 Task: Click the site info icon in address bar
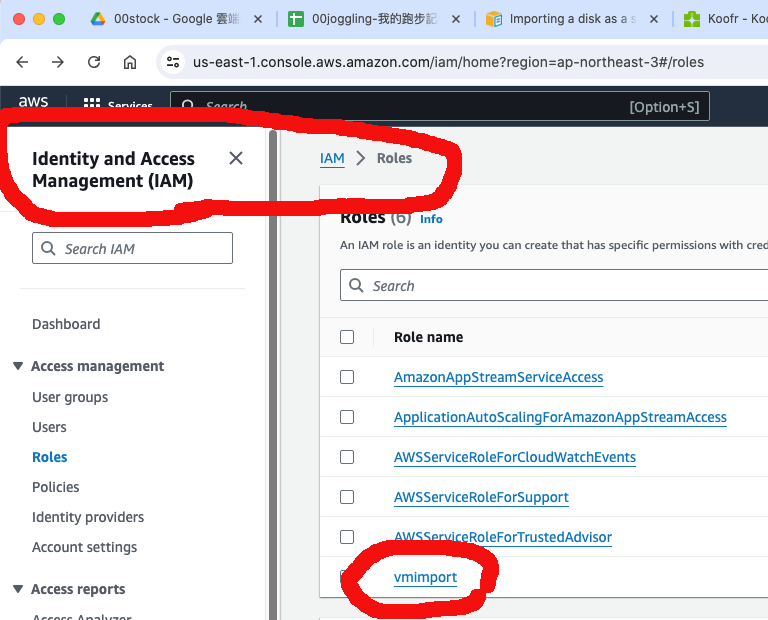tap(173, 62)
